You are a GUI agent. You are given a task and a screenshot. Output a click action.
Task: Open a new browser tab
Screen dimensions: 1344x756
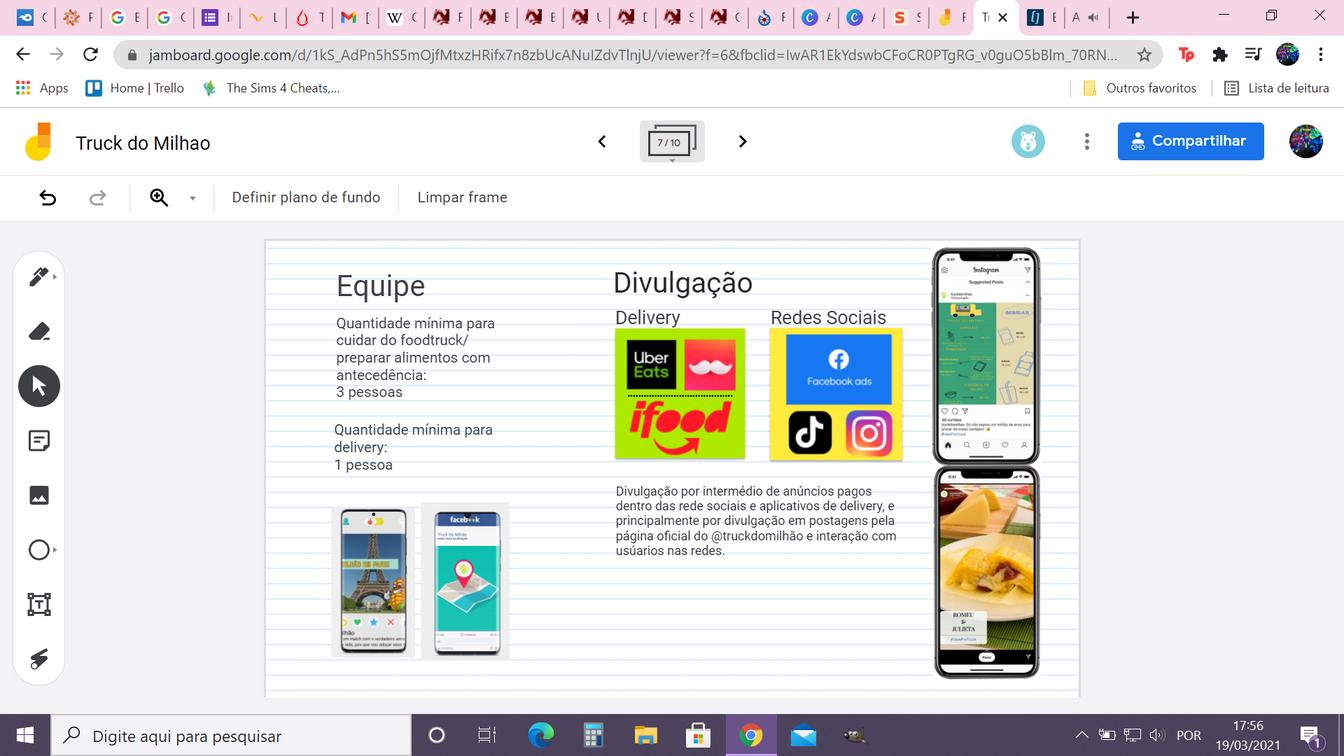tap(1132, 17)
